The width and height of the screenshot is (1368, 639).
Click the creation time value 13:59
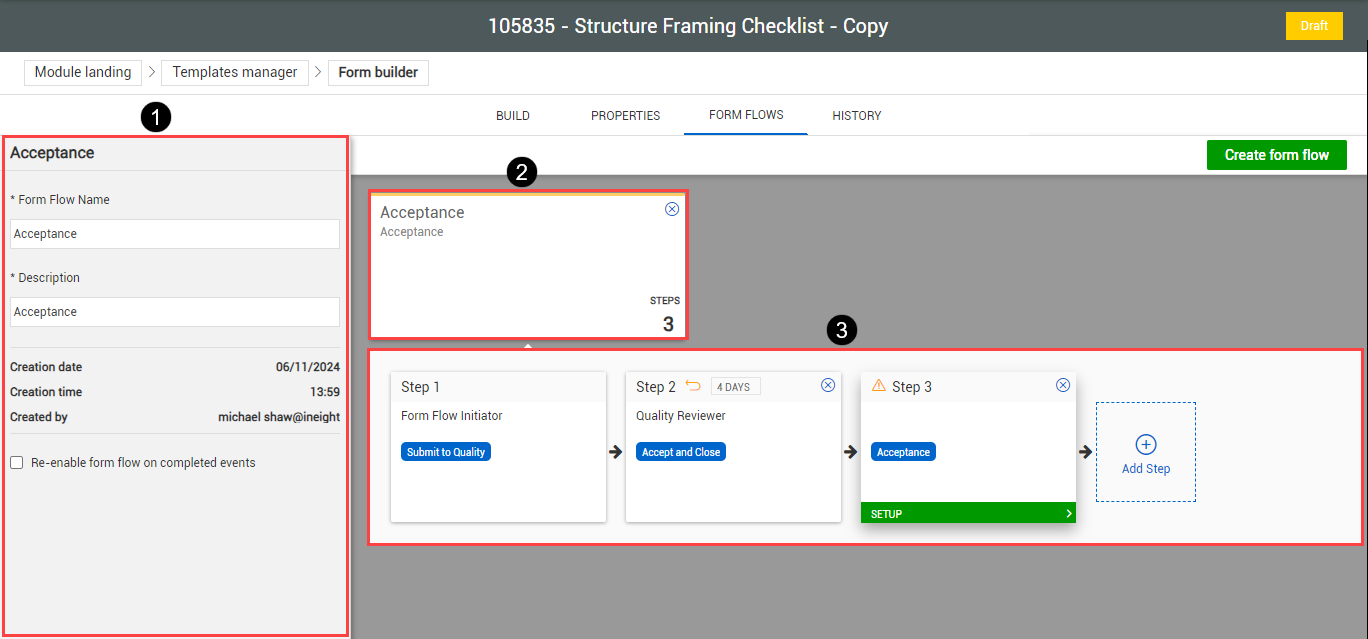325,392
